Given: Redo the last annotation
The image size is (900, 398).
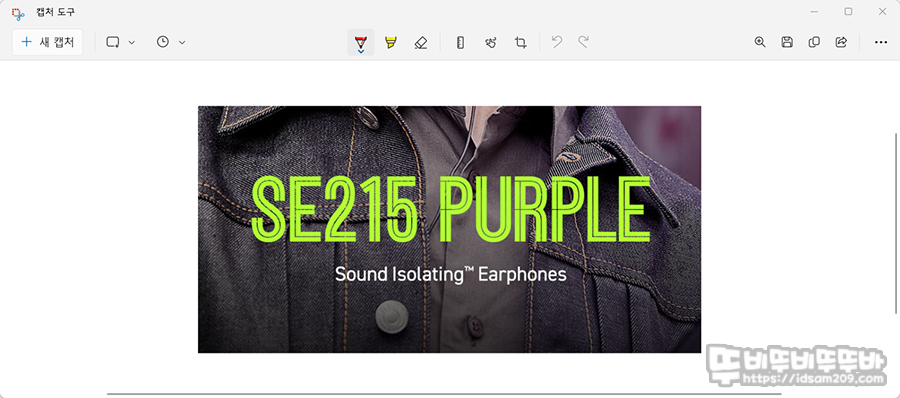Looking at the screenshot, I should click(x=583, y=42).
